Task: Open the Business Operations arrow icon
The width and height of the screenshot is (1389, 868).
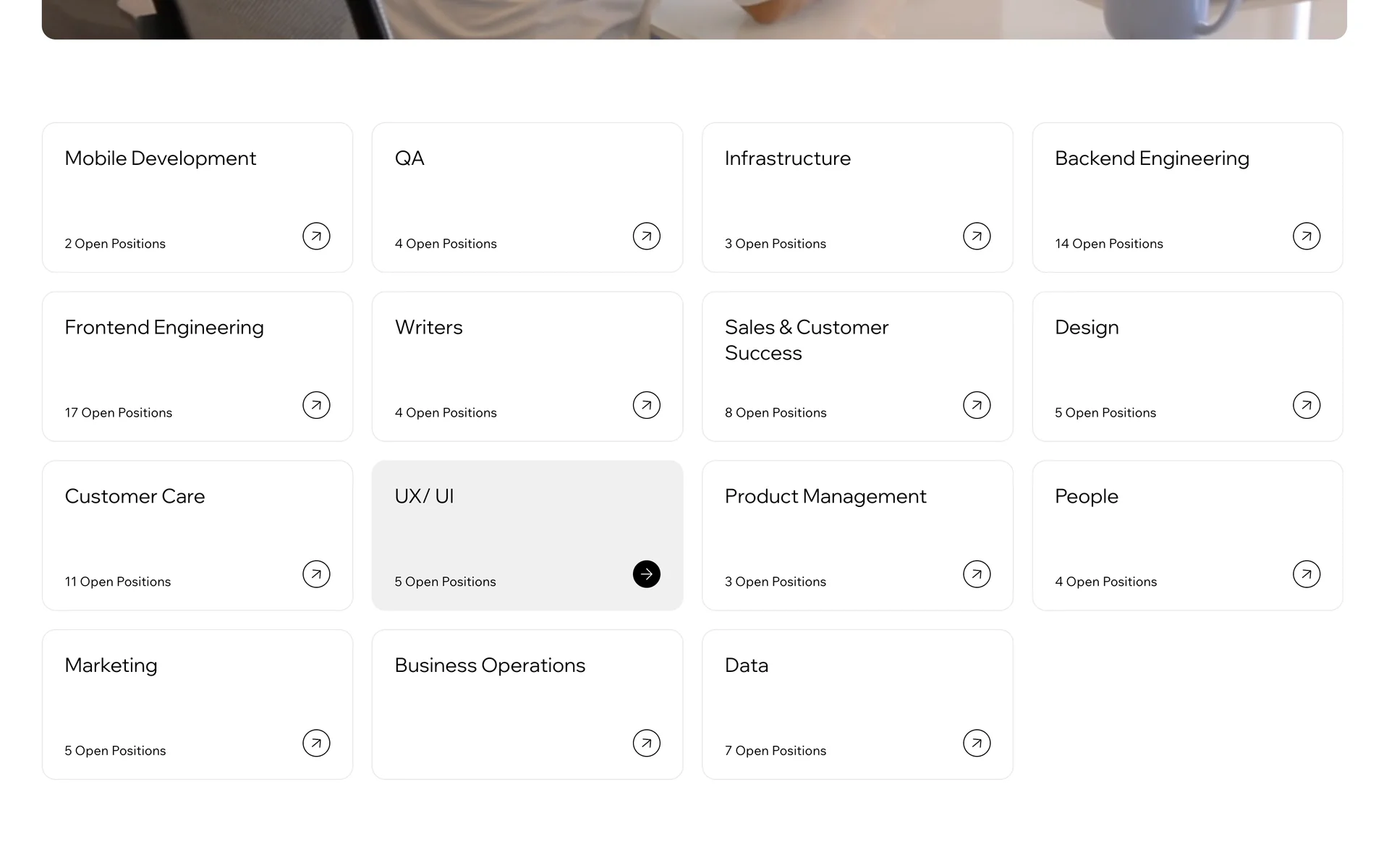Action: [x=646, y=744]
